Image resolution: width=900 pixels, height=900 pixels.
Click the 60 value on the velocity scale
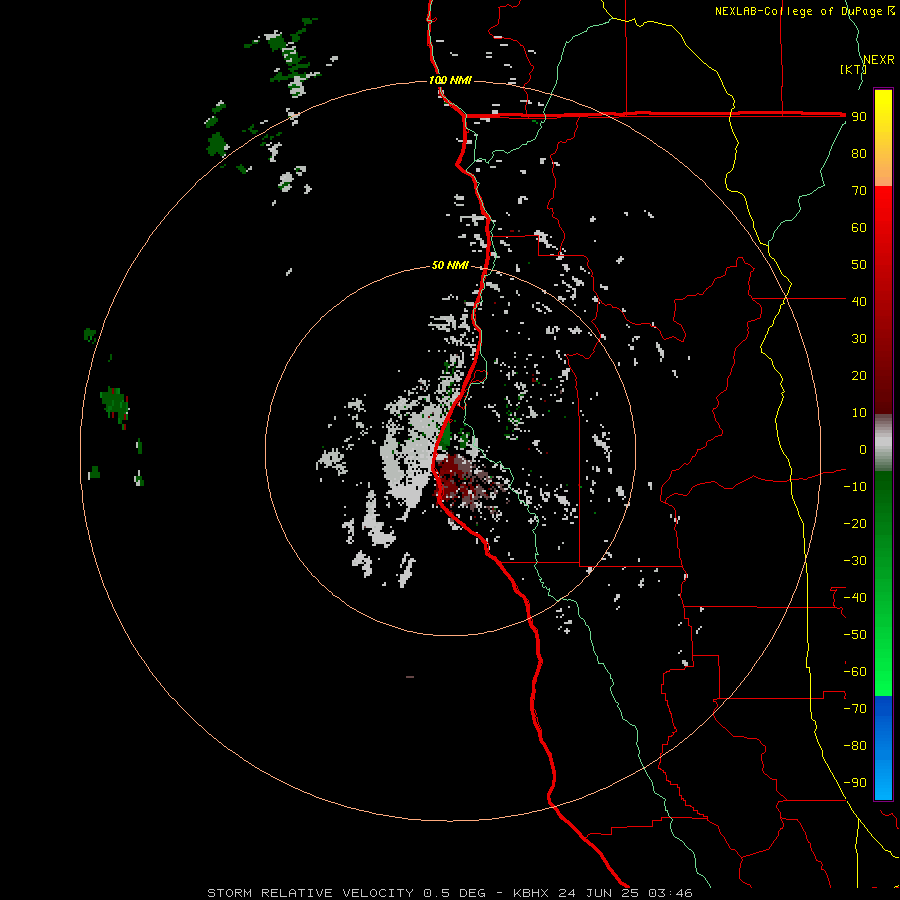coord(859,227)
